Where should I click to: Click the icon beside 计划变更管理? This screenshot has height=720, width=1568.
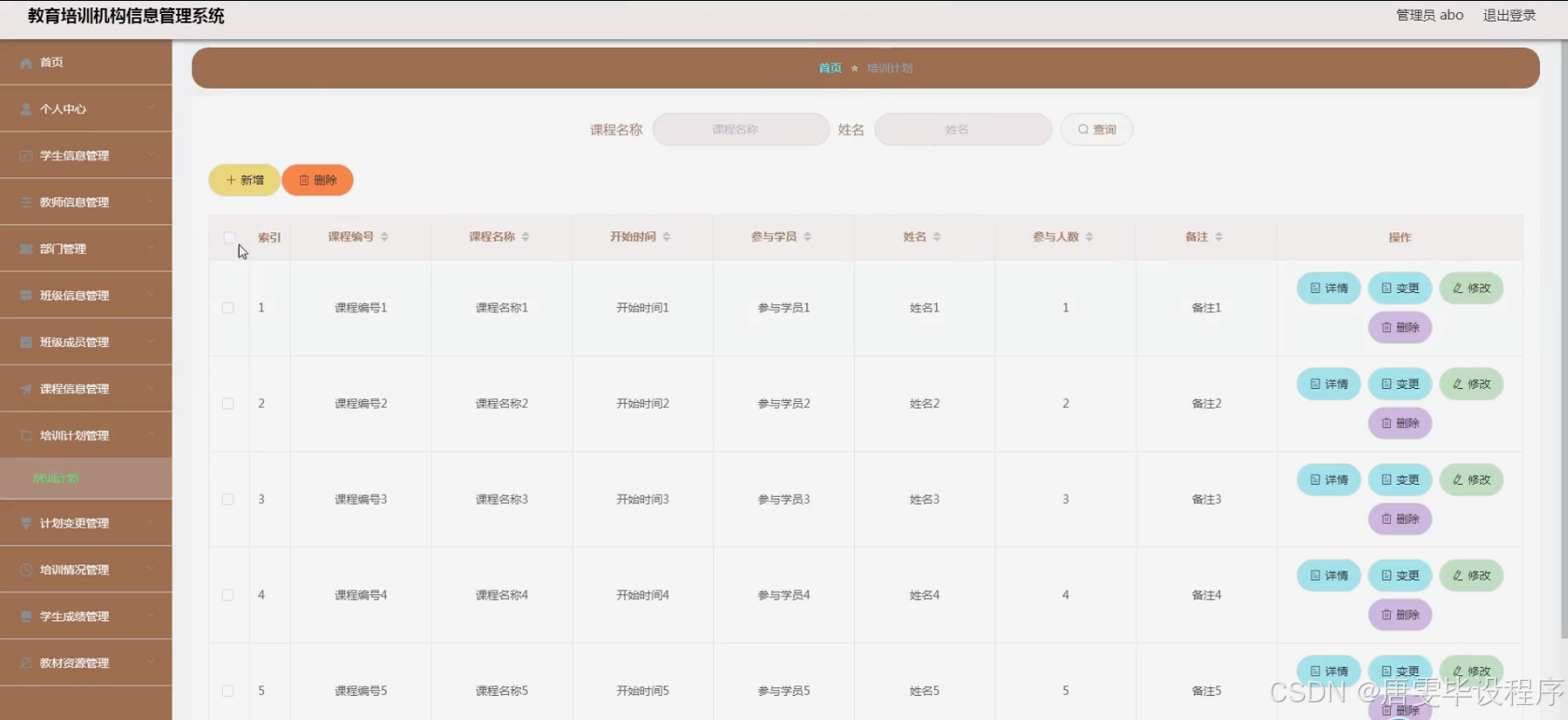tap(26, 523)
